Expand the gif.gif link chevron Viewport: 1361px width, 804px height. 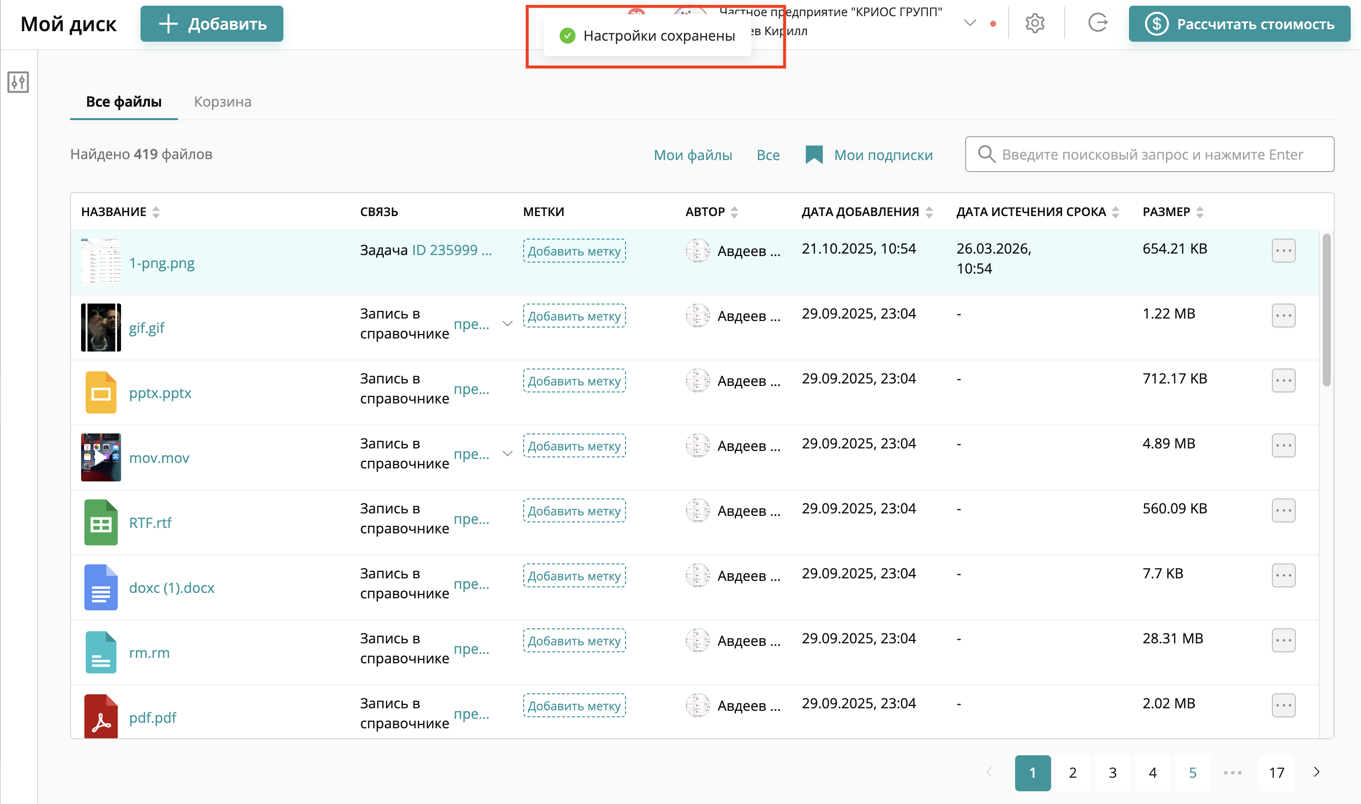coord(507,324)
